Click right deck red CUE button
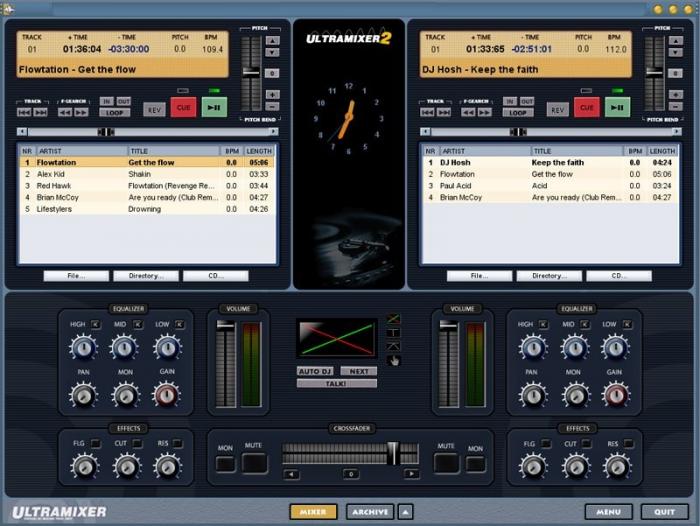The width and height of the screenshot is (700, 526). tap(587, 107)
